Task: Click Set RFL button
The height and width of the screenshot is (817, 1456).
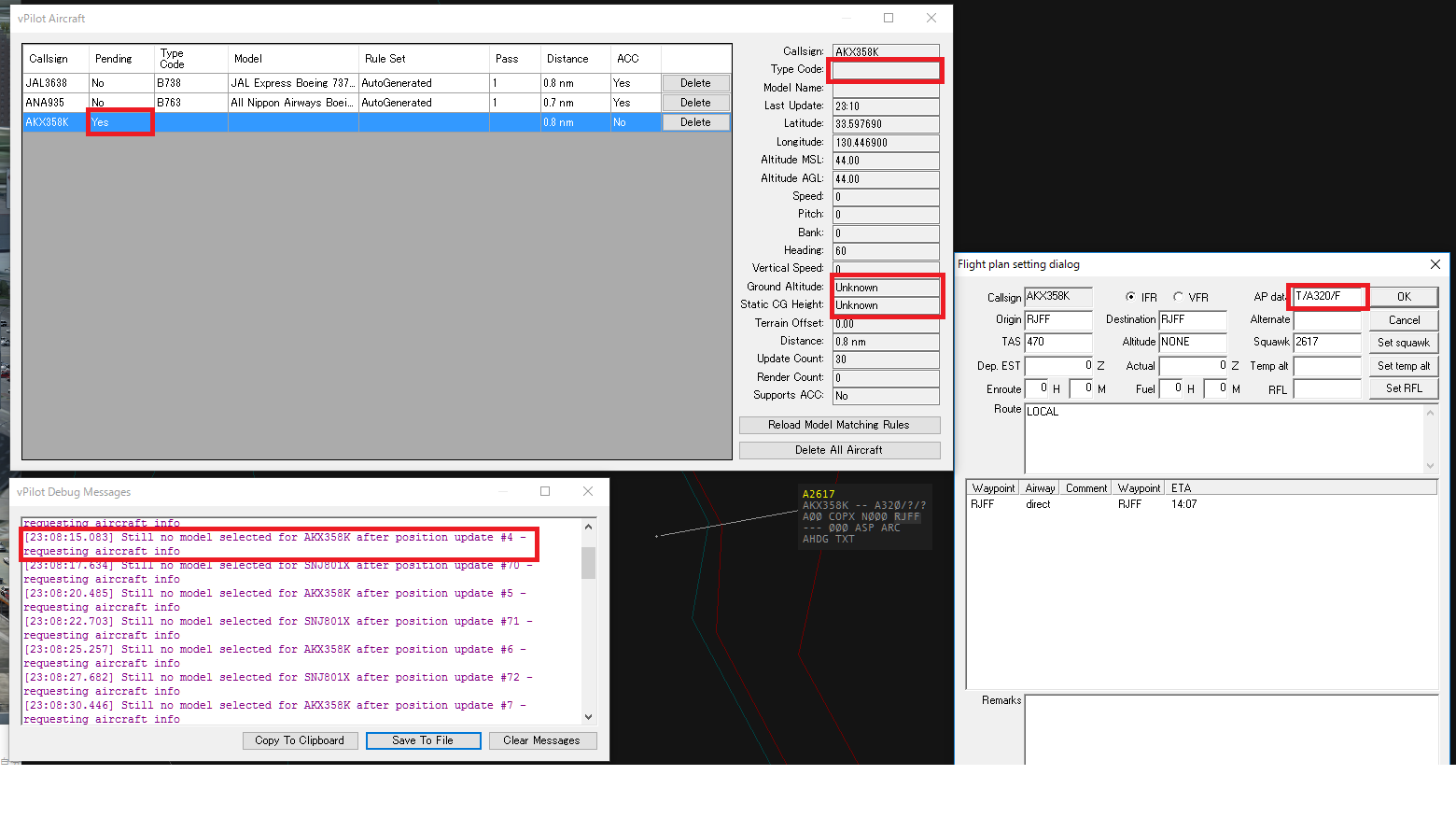Action: 1404,388
